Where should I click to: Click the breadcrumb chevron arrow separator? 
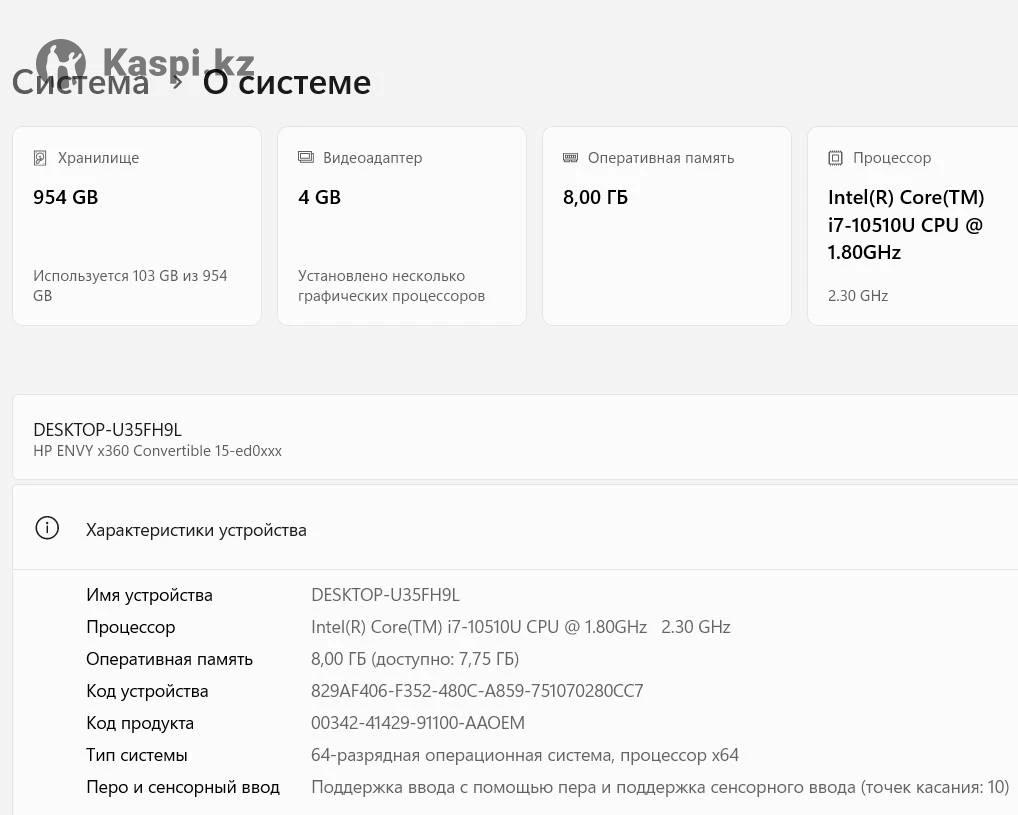coord(176,83)
